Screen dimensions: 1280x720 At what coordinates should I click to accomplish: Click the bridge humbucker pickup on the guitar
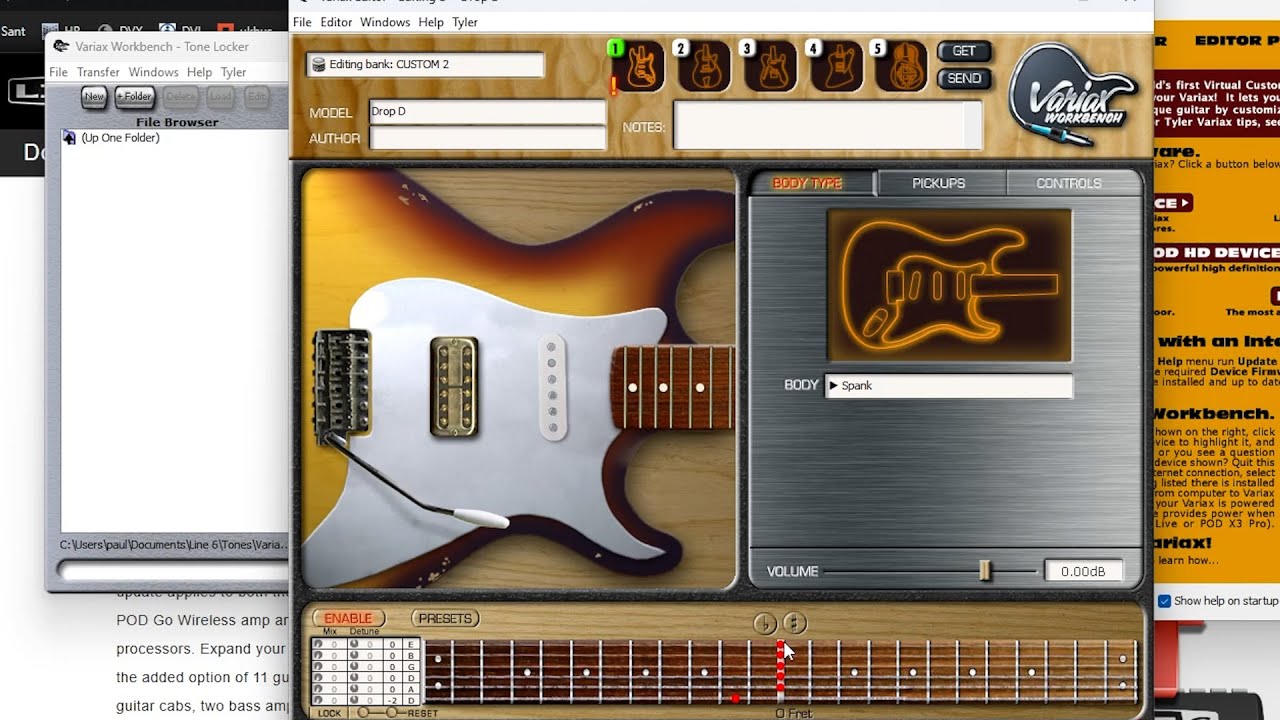[x=454, y=386]
